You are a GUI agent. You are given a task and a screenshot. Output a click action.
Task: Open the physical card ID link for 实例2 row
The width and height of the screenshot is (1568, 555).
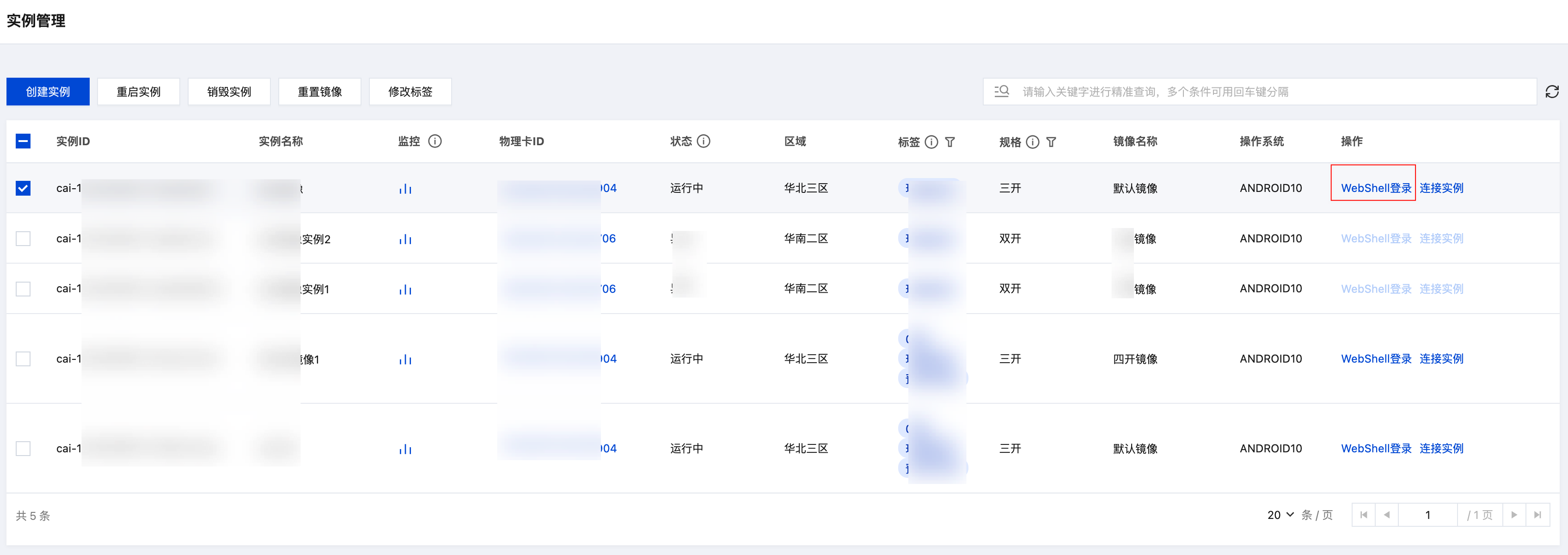[x=557, y=238]
